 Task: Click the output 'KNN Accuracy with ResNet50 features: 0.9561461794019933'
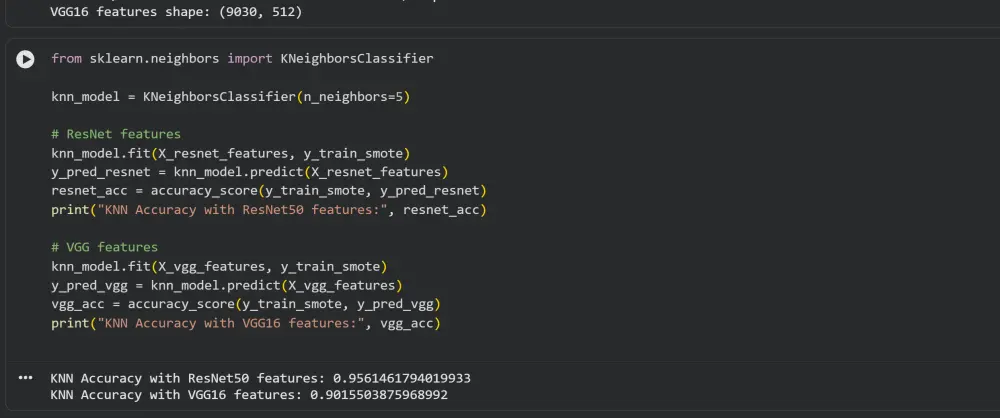tap(260, 378)
